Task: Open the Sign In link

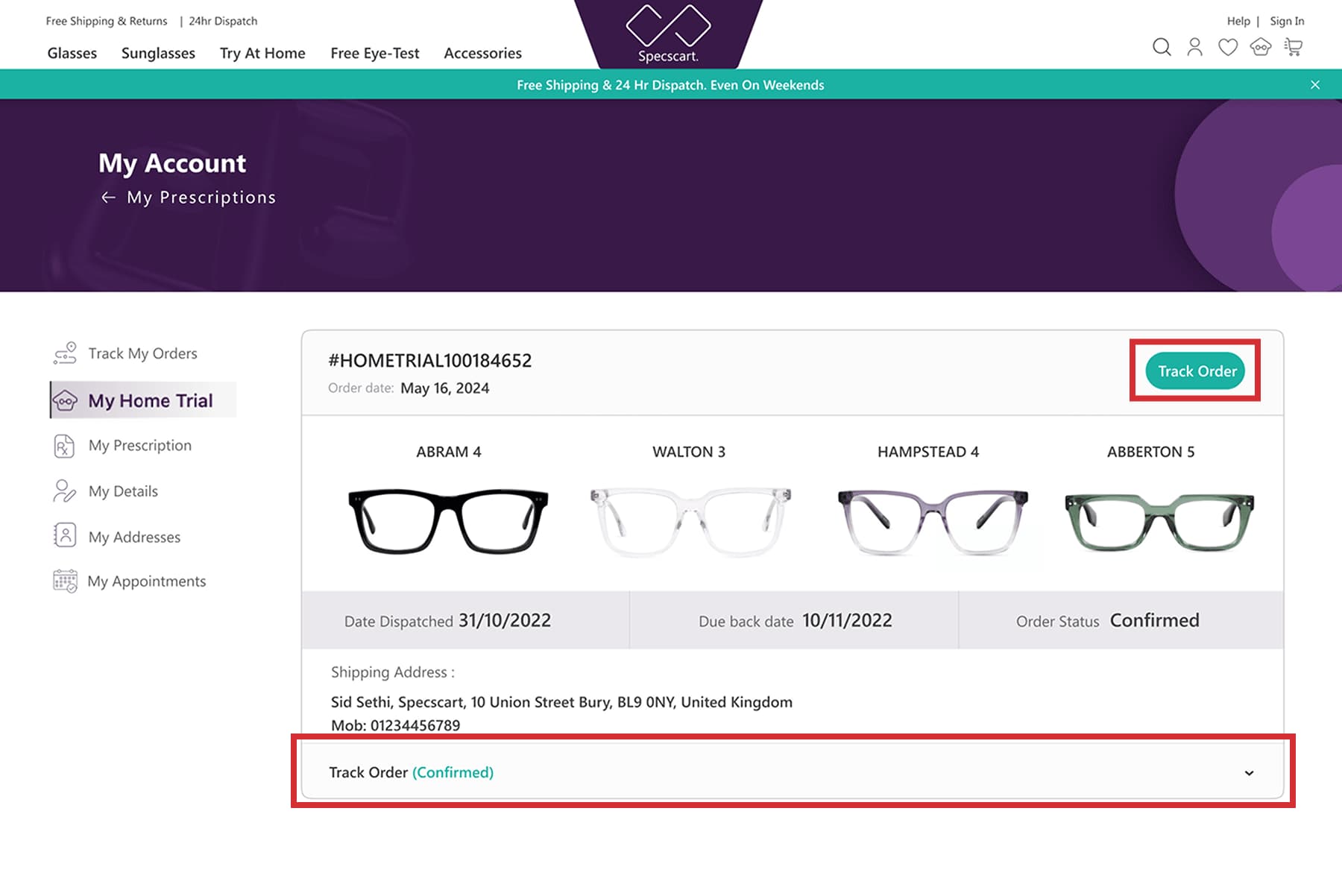Action: [1287, 21]
